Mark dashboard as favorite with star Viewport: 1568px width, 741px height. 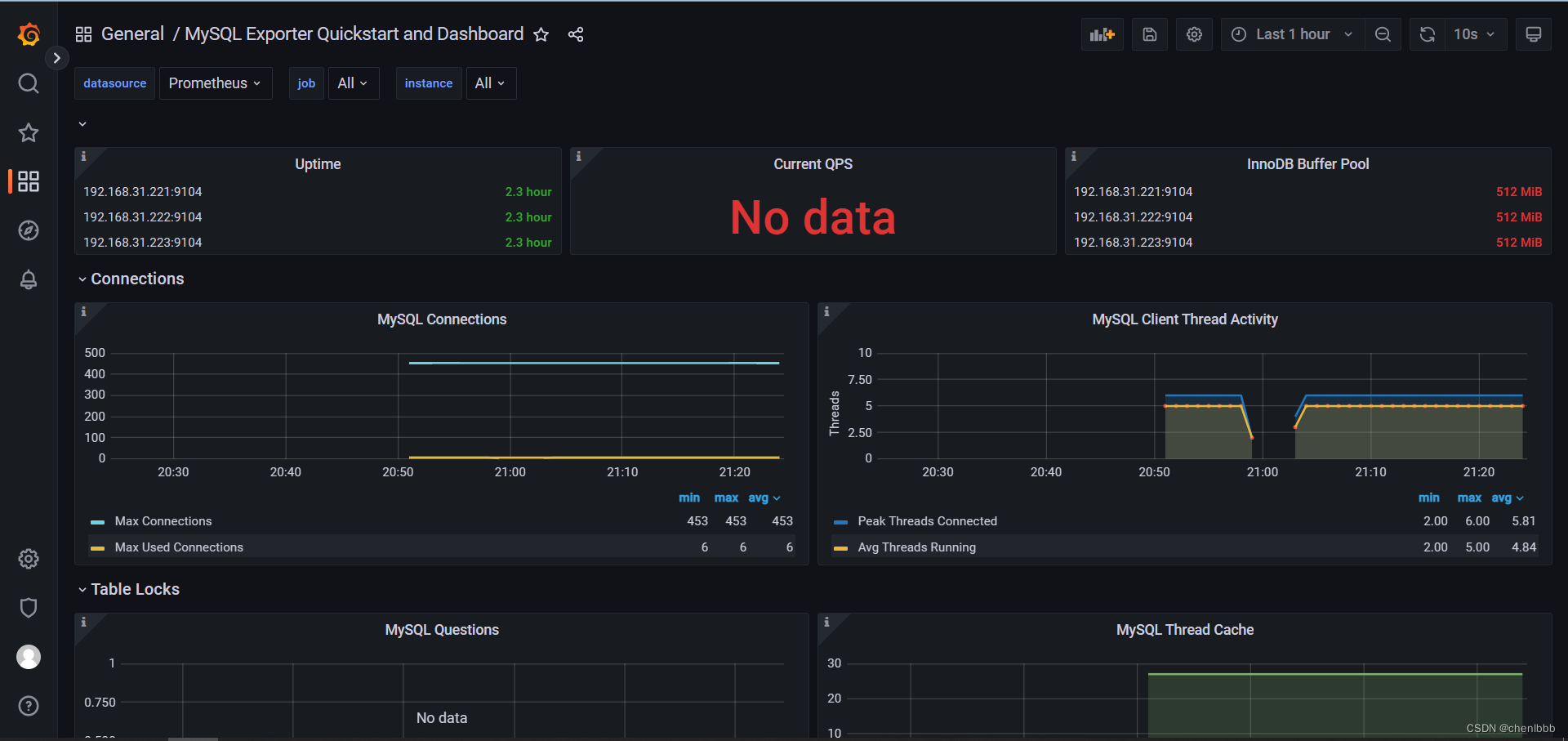click(x=541, y=34)
